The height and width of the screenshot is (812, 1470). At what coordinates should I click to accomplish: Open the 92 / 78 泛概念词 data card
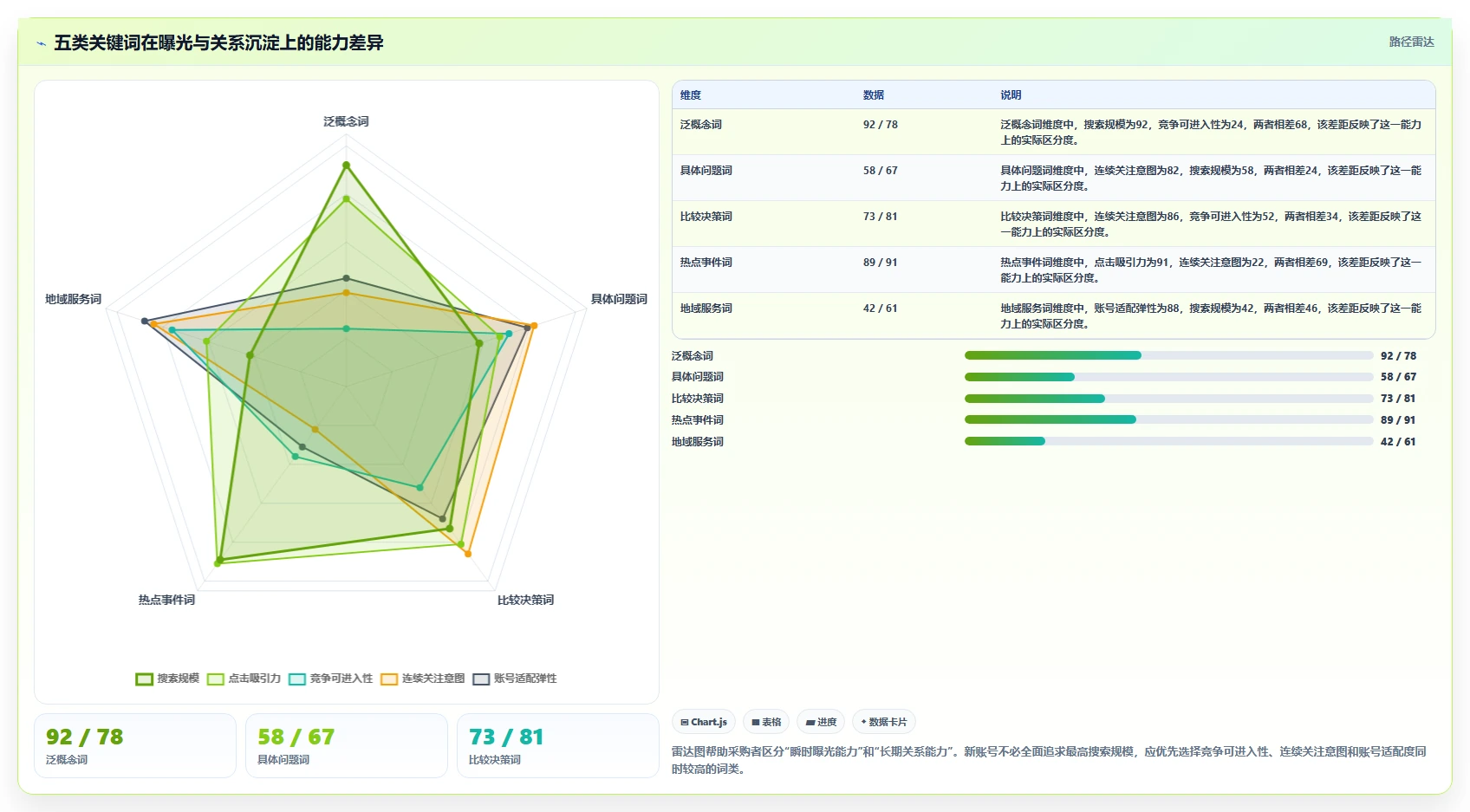(135, 746)
